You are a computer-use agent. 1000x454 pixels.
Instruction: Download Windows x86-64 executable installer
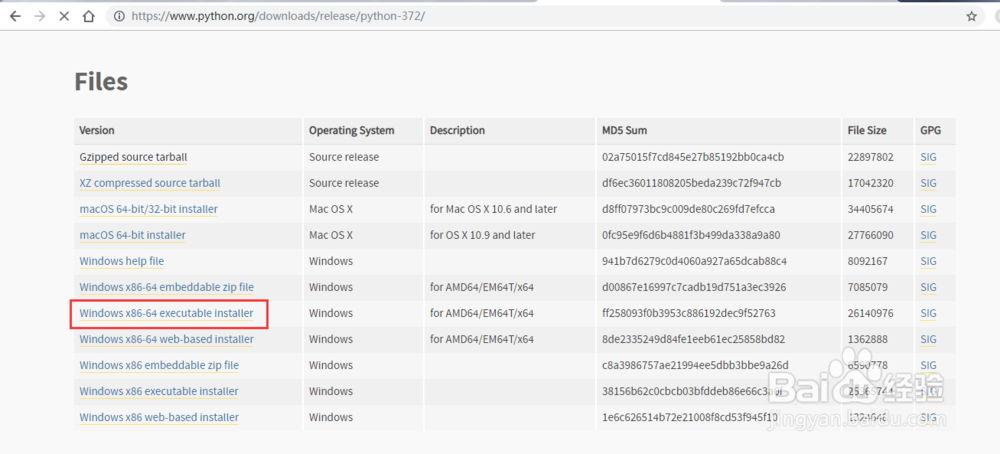pyautogui.click(x=166, y=313)
